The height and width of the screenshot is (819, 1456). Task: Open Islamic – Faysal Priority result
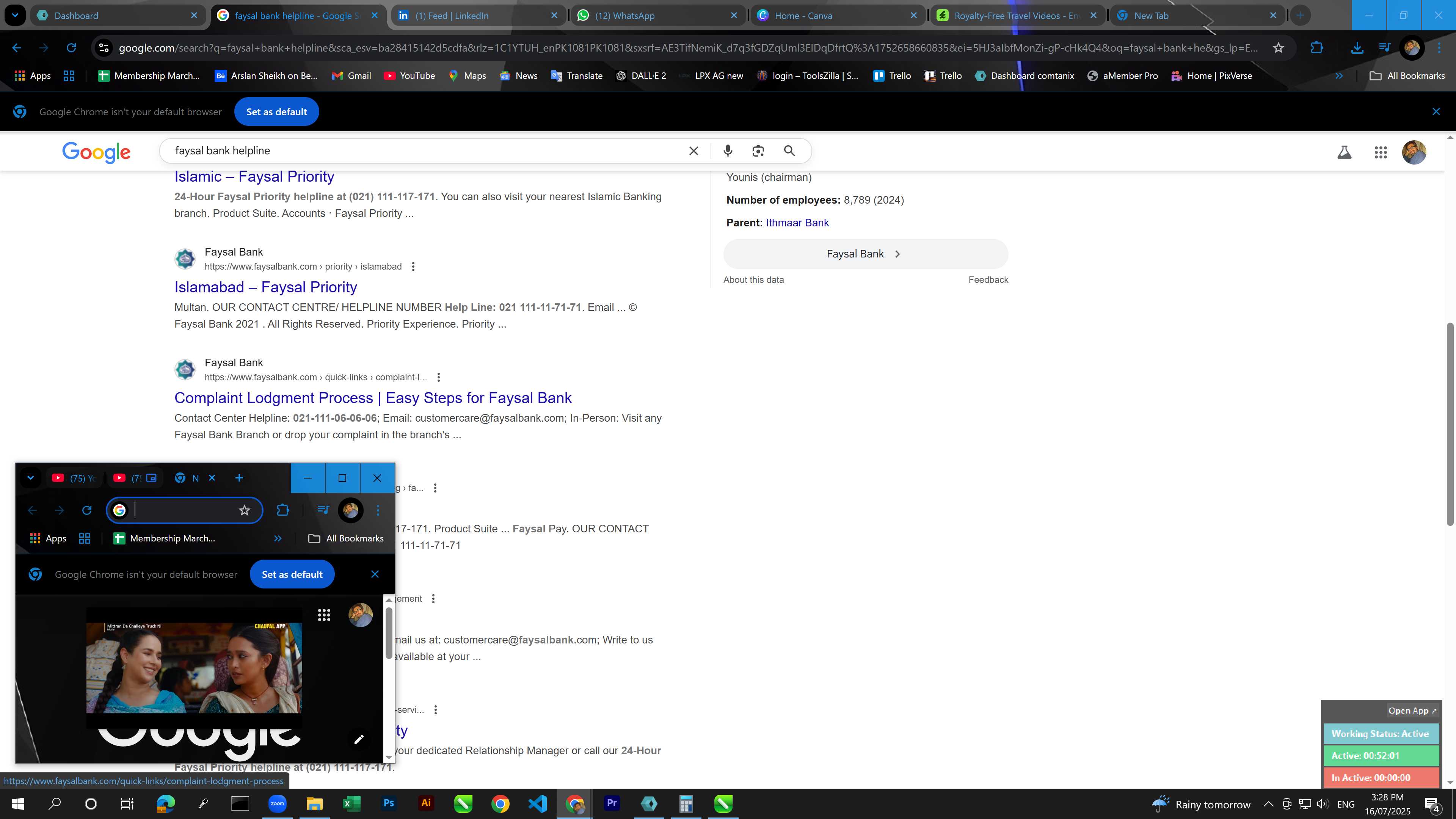click(x=254, y=176)
